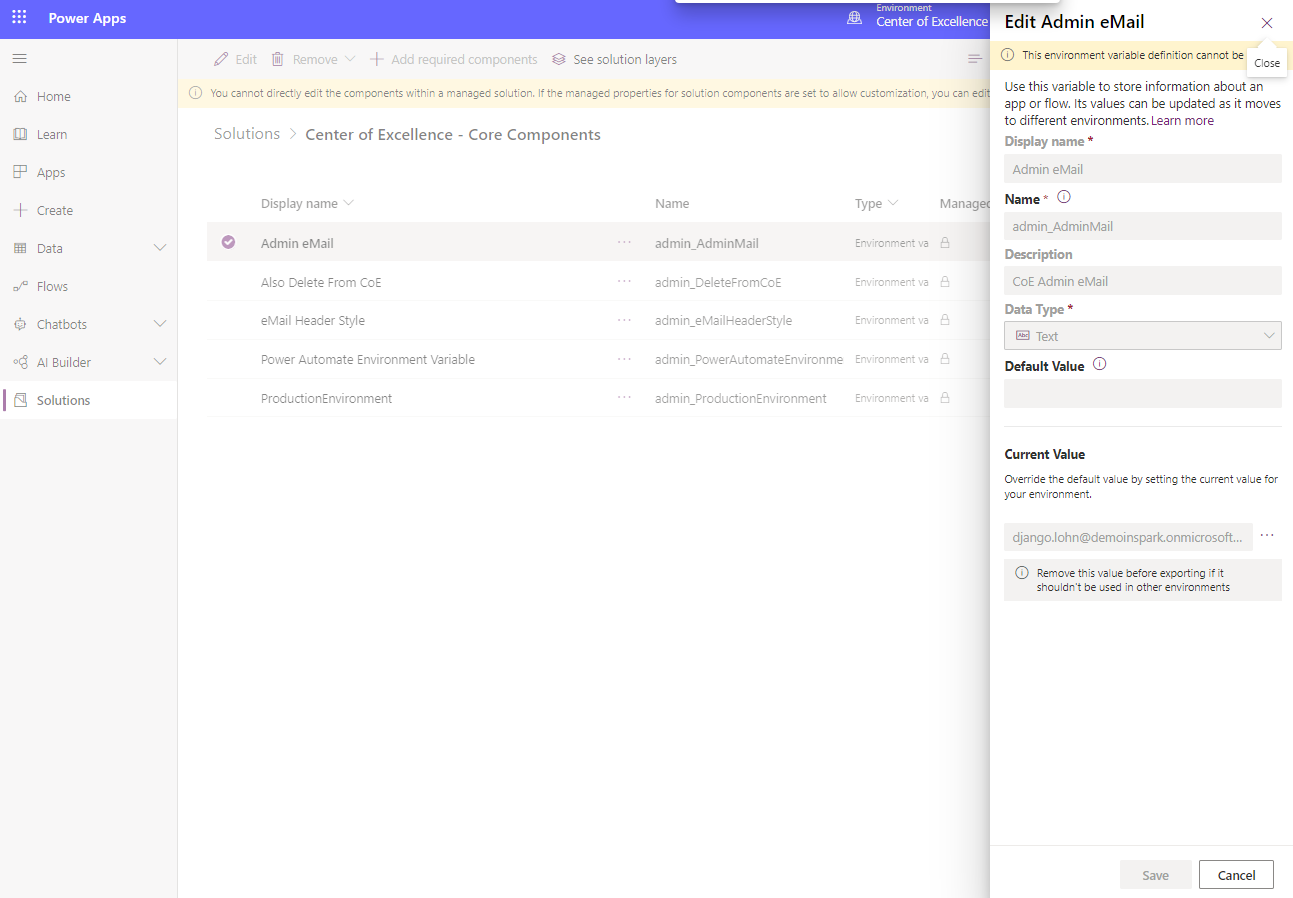This screenshot has height=898, width=1293.
Task: Click the See solution layers icon
Action: coord(559,59)
